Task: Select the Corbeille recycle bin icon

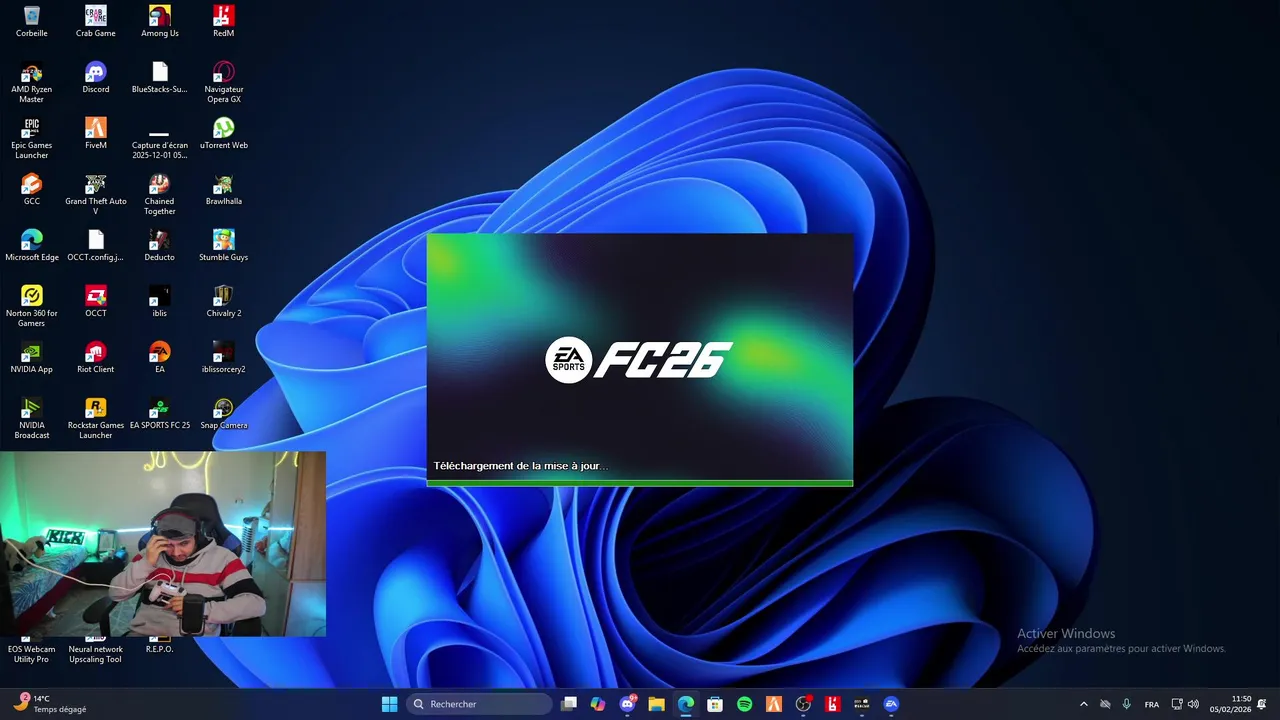Action: [x=31, y=22]
